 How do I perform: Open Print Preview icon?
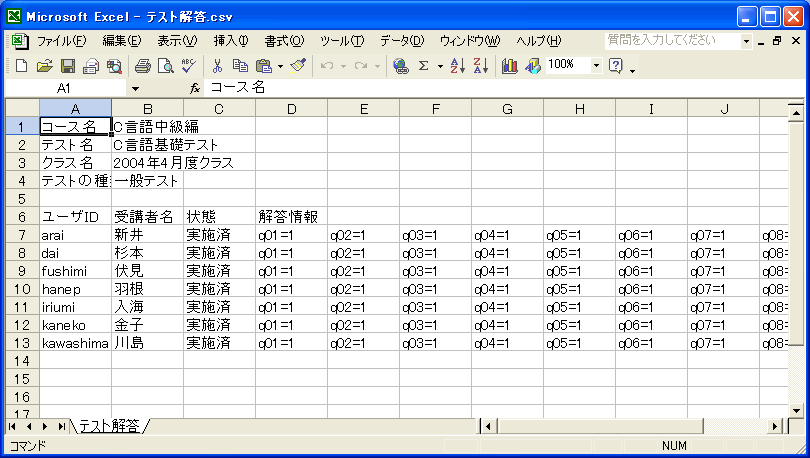click(165, 66)
